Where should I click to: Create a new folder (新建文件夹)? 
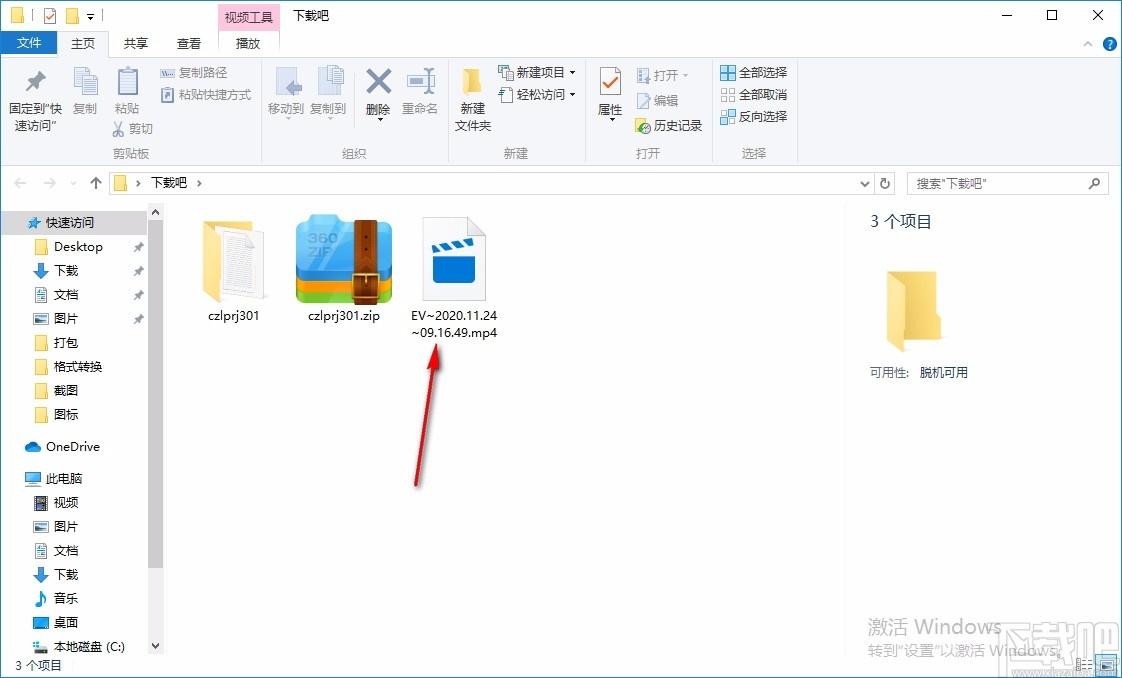click(x=472, y=98)
